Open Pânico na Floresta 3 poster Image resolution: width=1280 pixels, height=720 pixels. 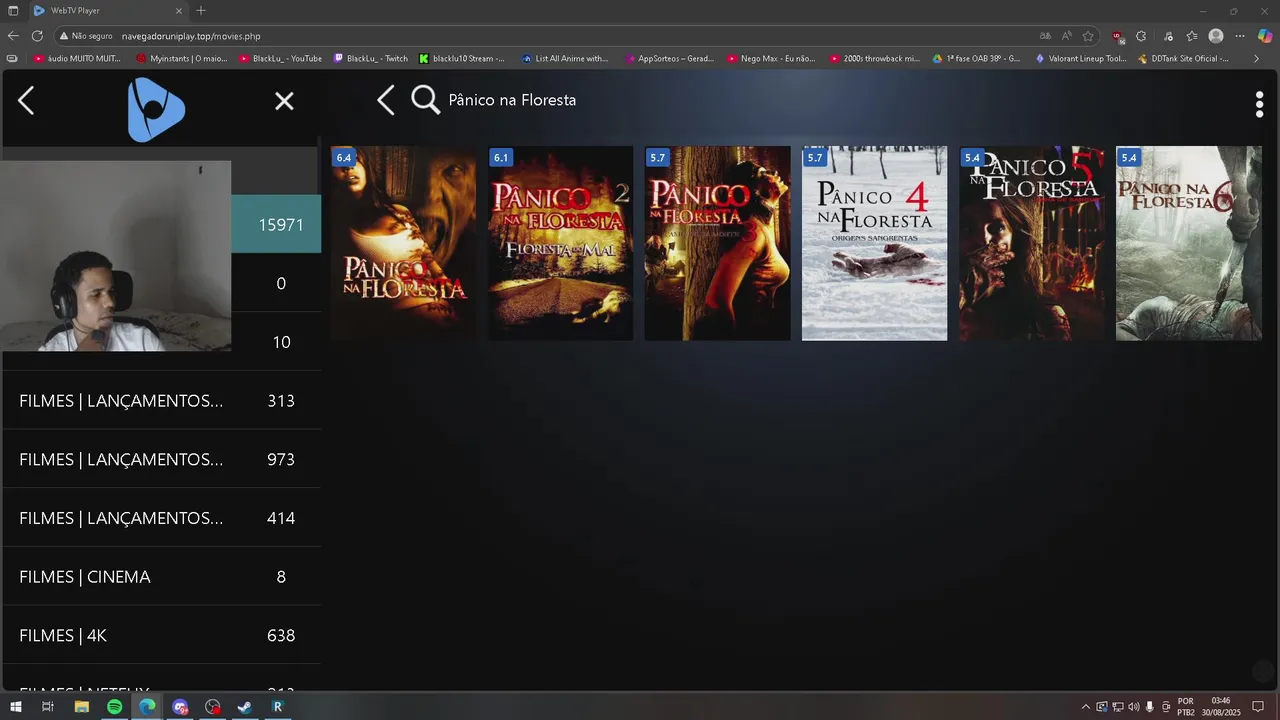click(x=717, y=243)
